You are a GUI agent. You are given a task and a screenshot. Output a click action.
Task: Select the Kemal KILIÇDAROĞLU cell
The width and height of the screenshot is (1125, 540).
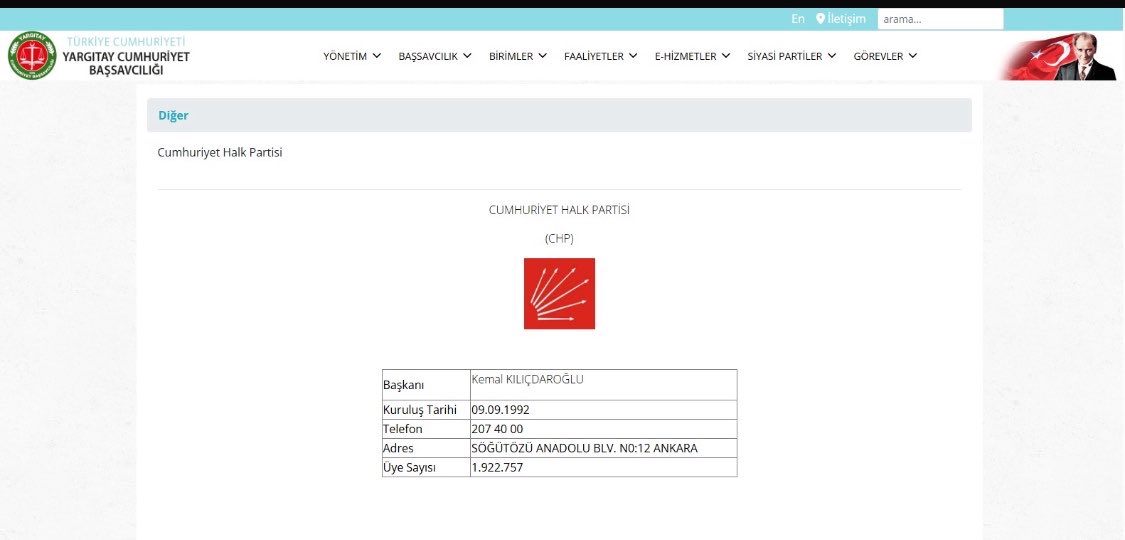[603, 385]
